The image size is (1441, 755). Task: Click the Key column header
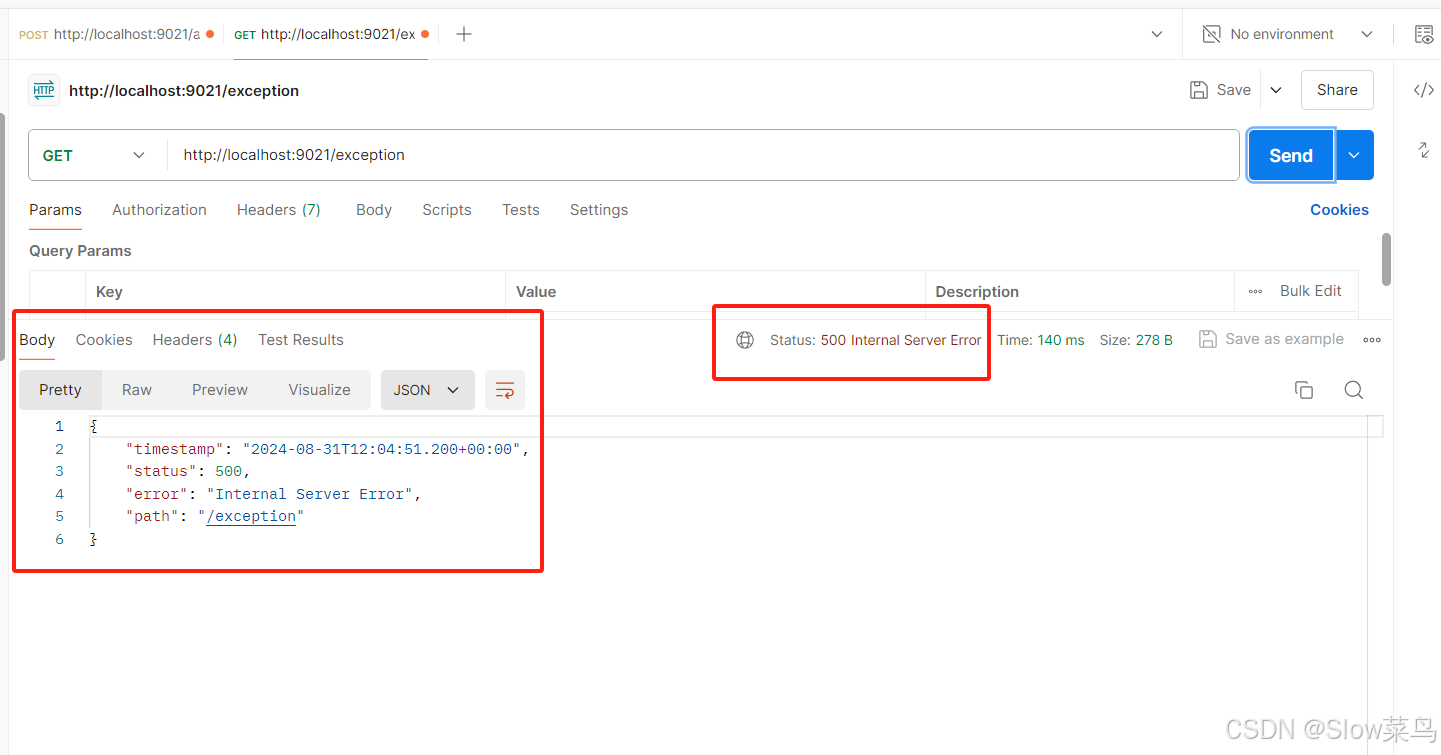(x=295, y=291)
